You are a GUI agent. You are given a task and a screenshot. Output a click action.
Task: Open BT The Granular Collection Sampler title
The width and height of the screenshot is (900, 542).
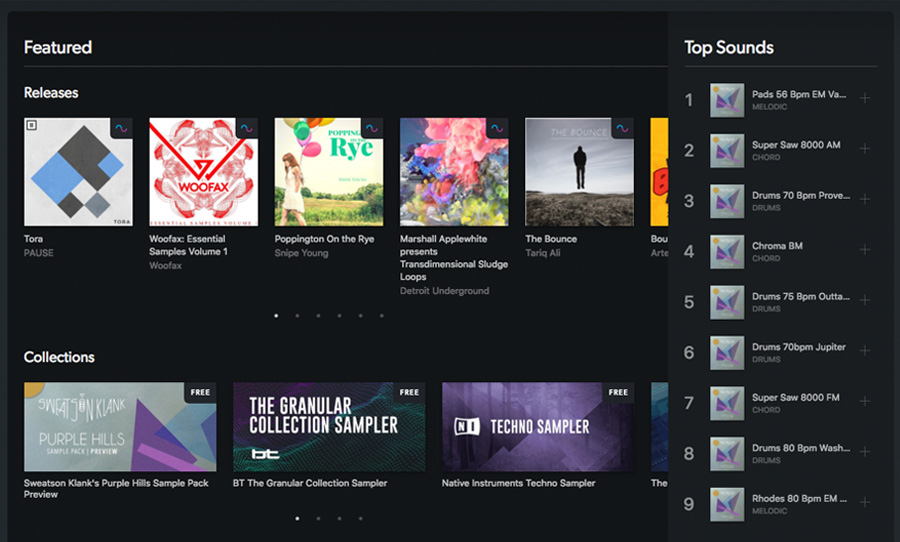(x=310, y=483)
